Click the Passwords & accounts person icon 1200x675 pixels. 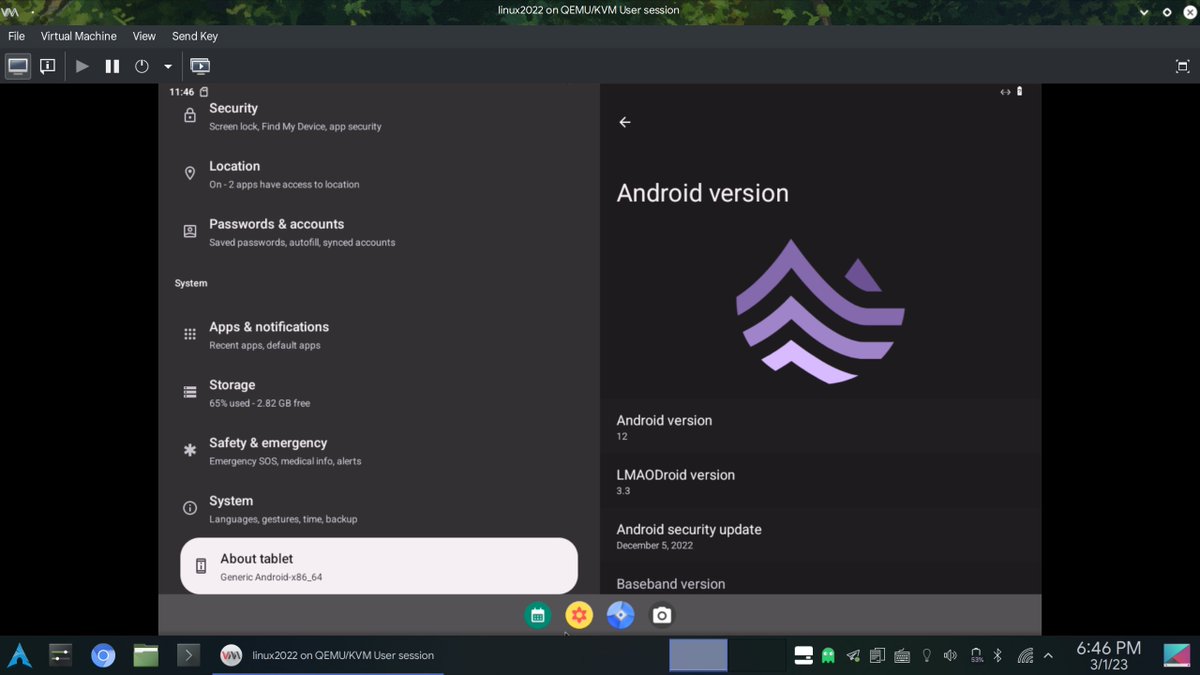[x=190, y=232]
